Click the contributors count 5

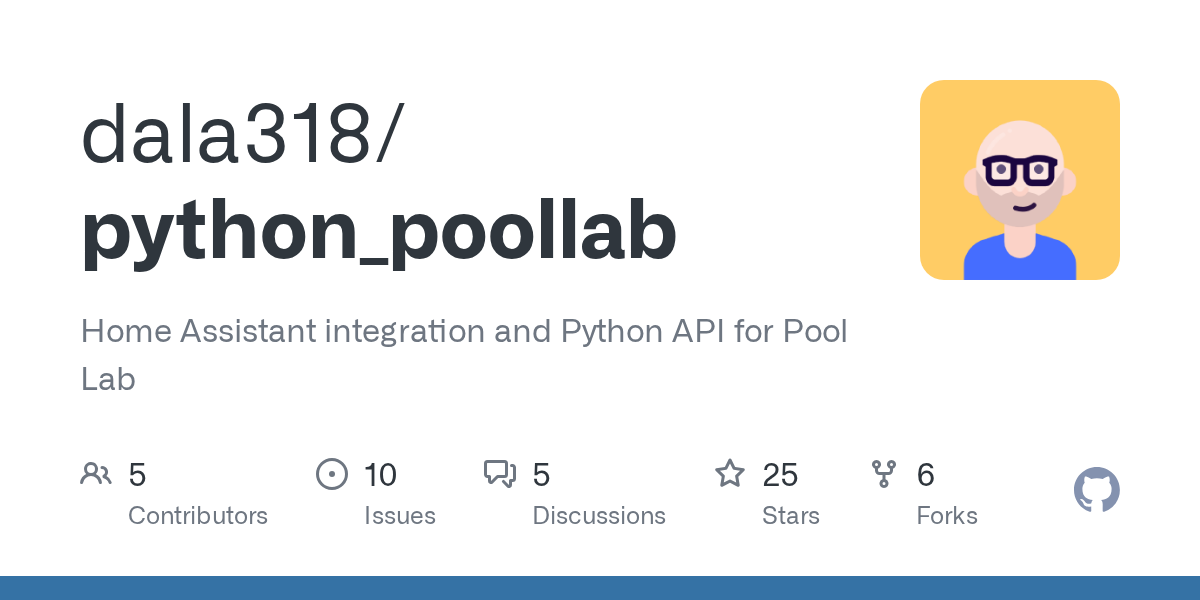(x=138, y=475)
